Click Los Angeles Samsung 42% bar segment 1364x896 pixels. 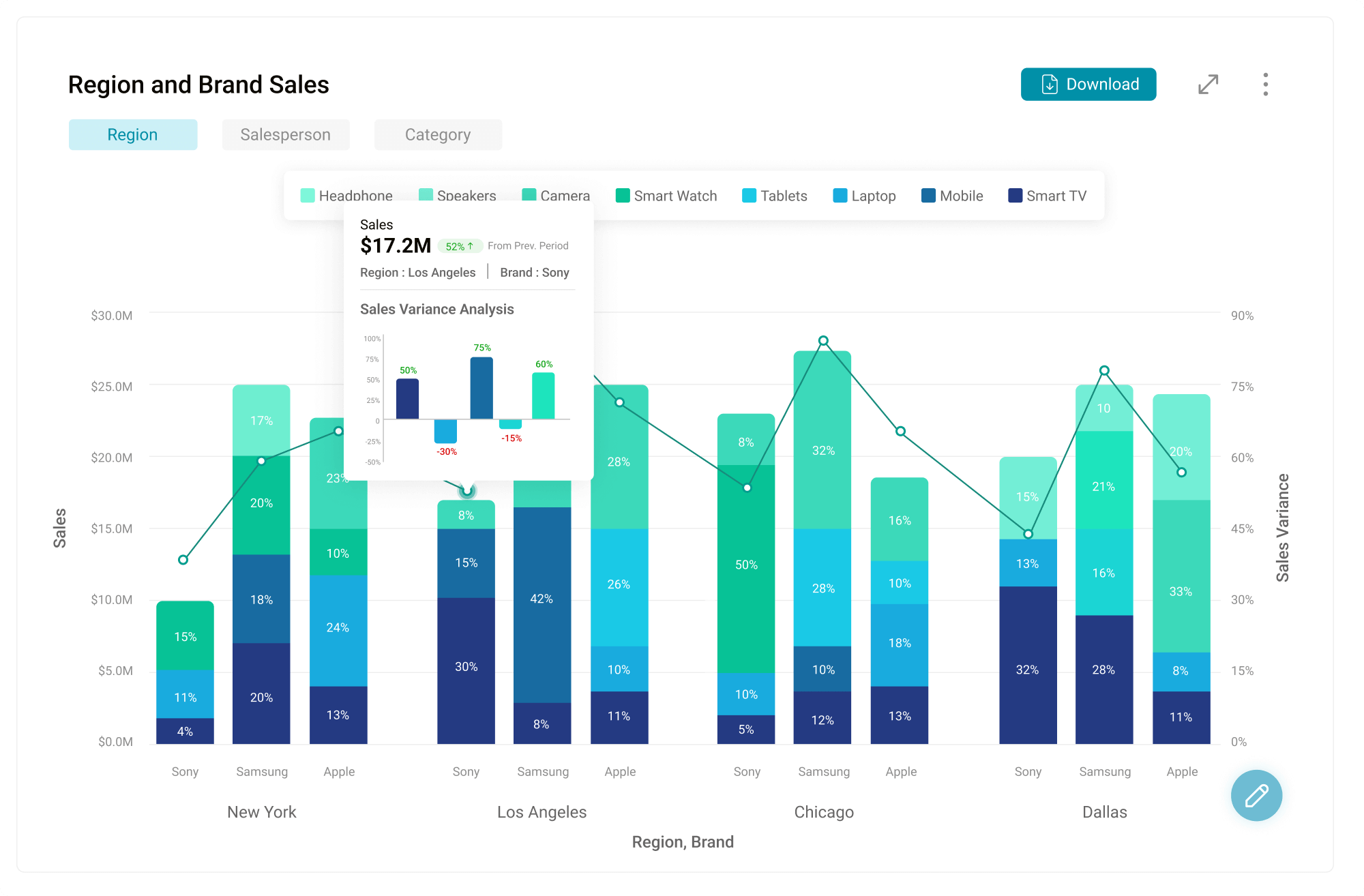[542, 604]
